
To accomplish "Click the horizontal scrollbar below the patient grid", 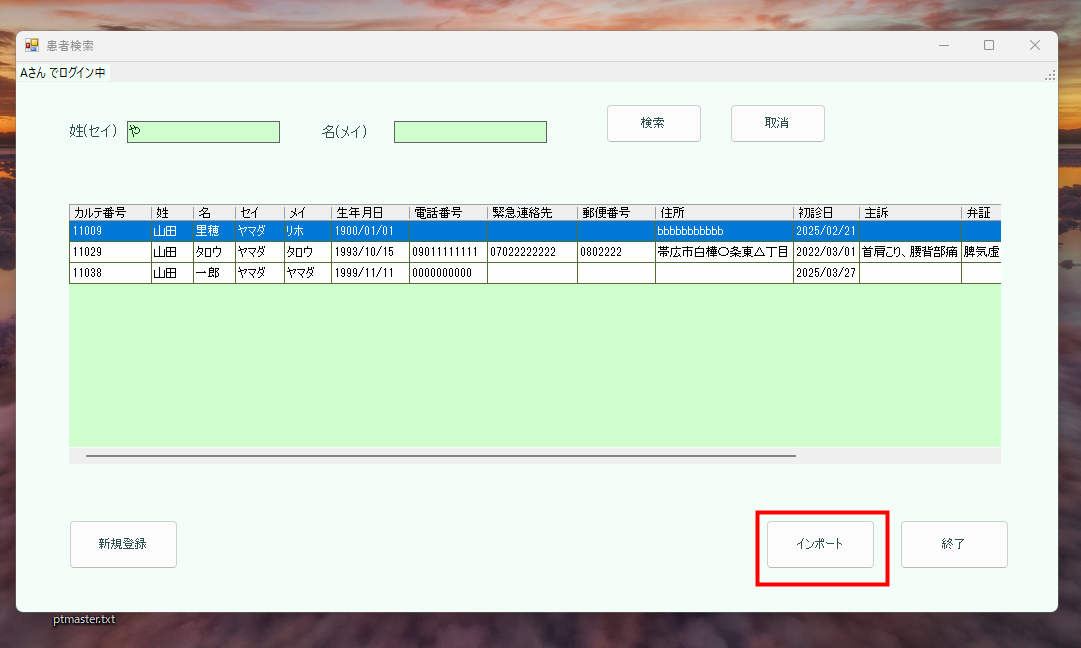I will [x=440, y=455].
